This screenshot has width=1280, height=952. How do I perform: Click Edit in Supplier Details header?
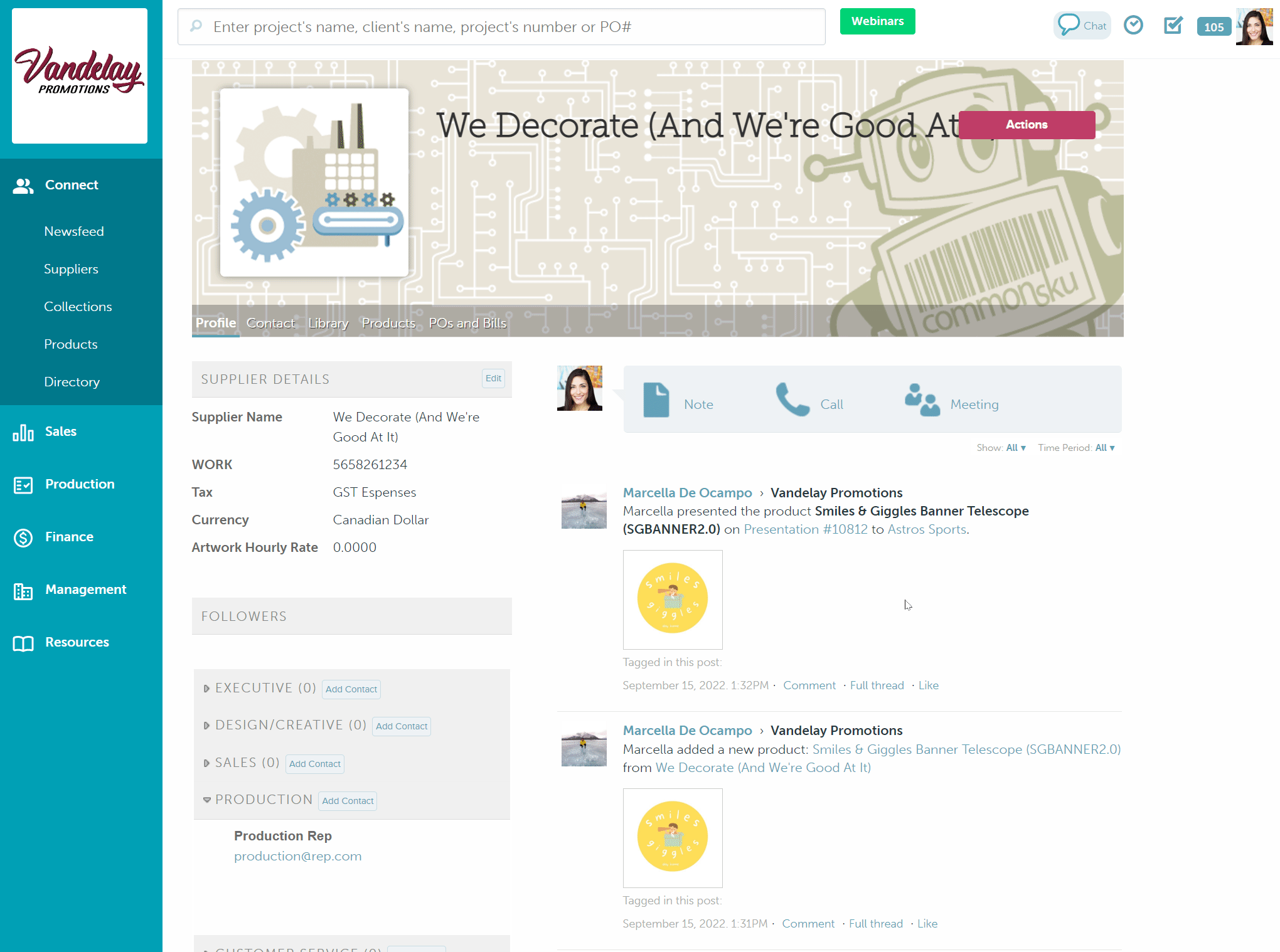(493, 378)
